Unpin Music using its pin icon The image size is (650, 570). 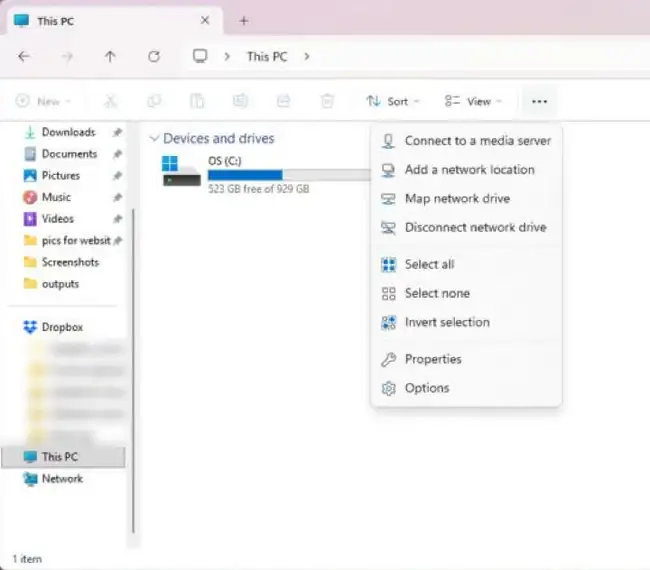[x=117, y=197]
